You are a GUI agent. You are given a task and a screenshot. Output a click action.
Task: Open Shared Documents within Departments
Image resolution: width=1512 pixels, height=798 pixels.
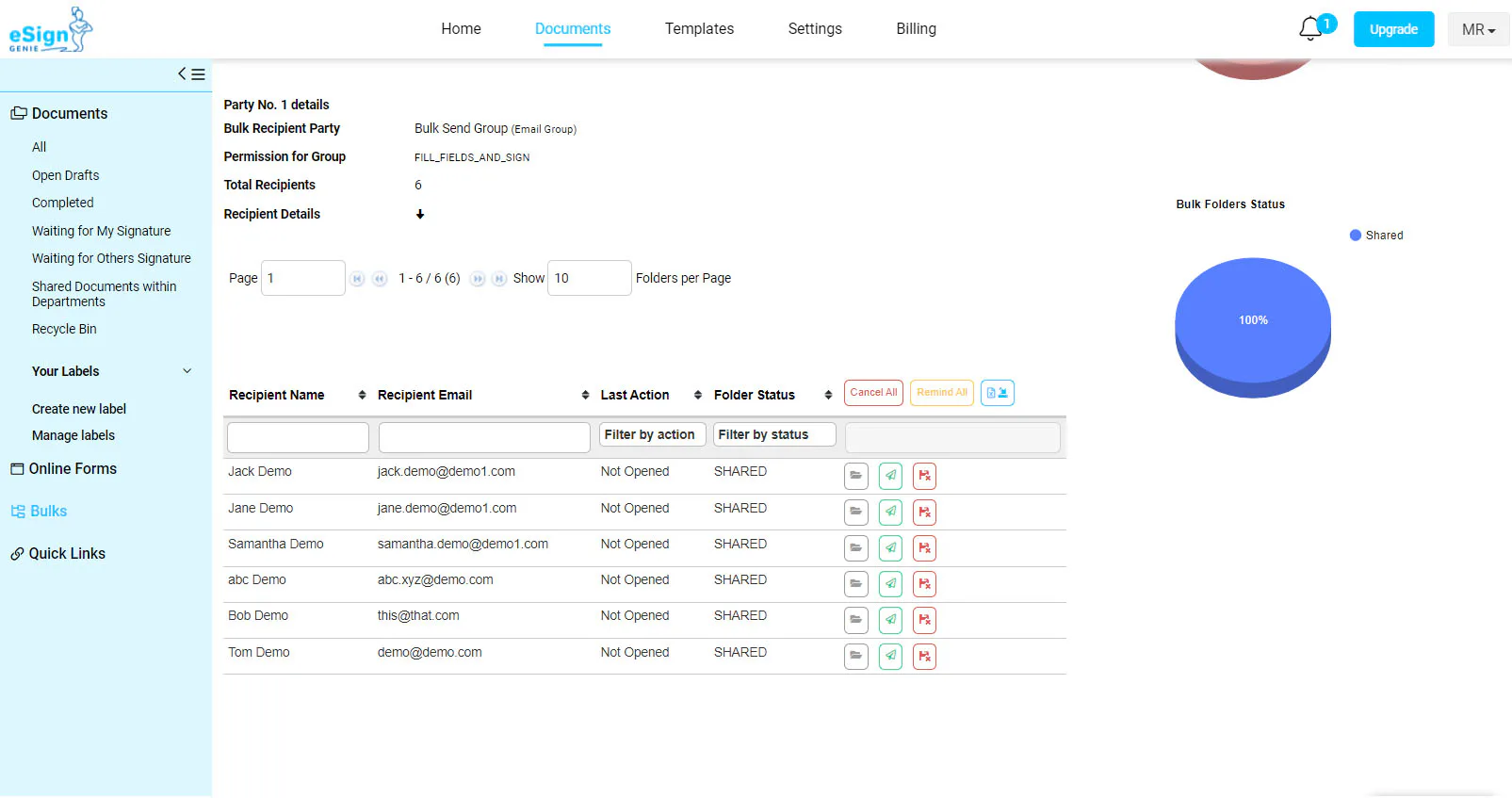coord(104,294)
